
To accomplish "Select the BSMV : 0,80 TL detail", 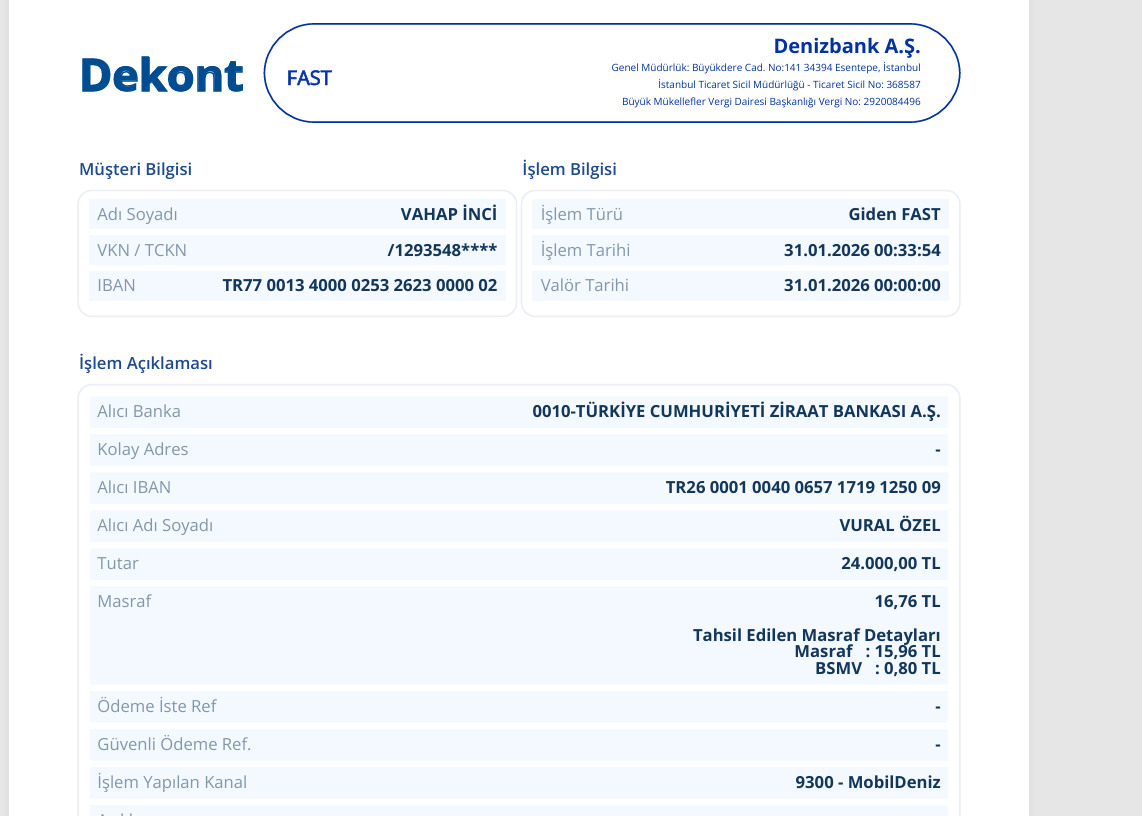I will pyautogui.click(x=878, y=668).
